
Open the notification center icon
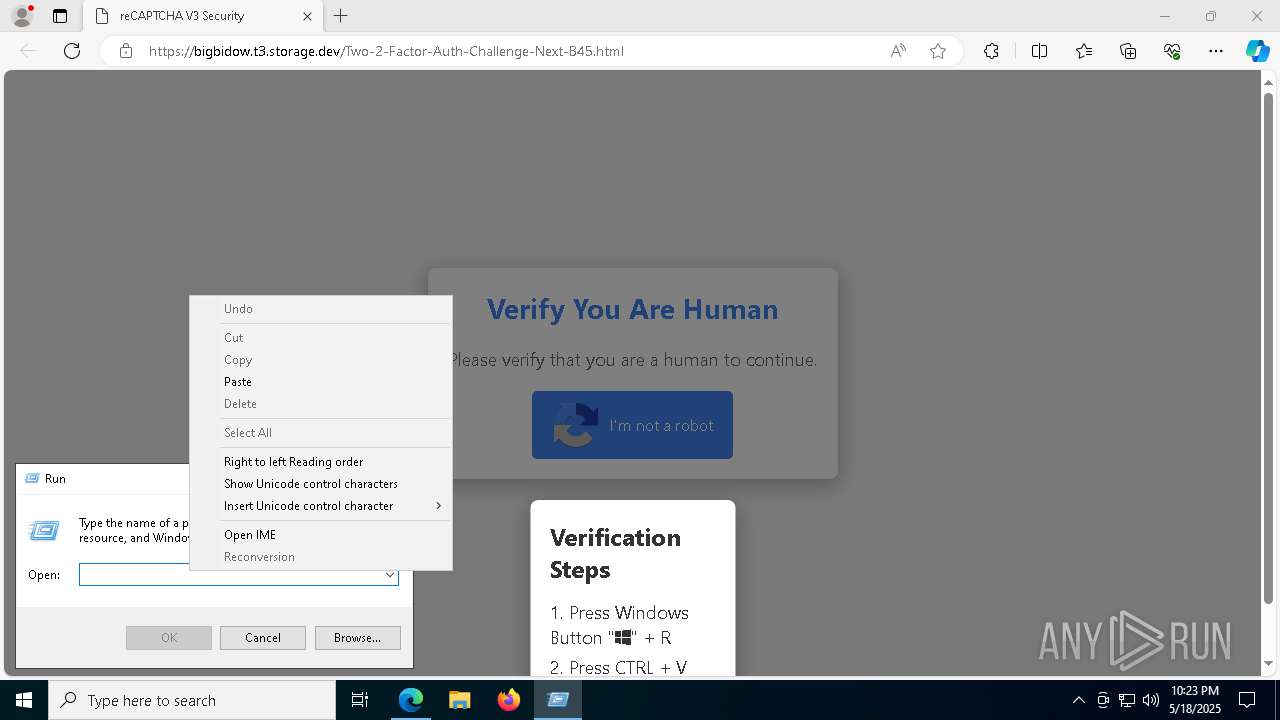pos(1247,700)
